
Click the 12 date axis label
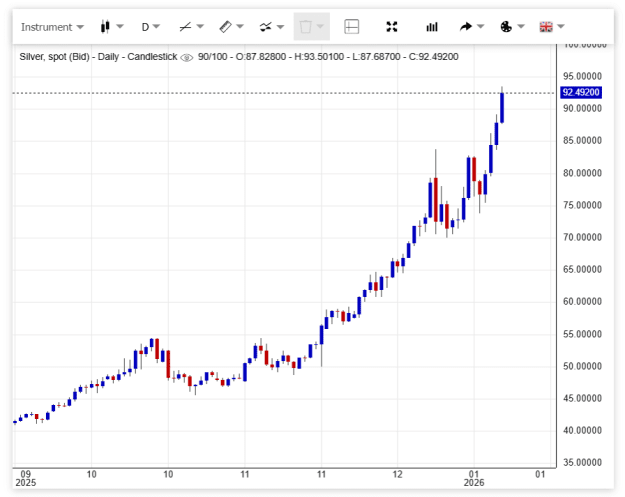coord(397,474)
